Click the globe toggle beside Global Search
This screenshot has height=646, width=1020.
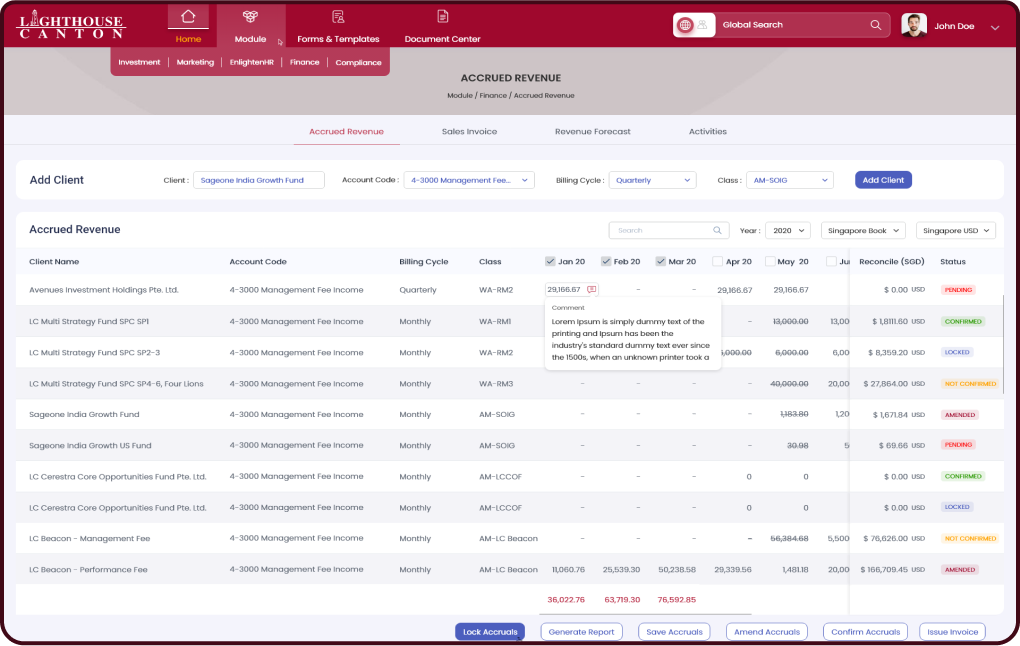coord(685,25)
